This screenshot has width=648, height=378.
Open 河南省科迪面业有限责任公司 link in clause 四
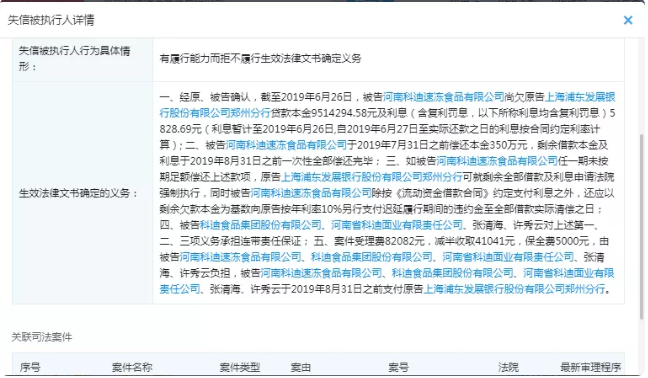coord(397,225)
